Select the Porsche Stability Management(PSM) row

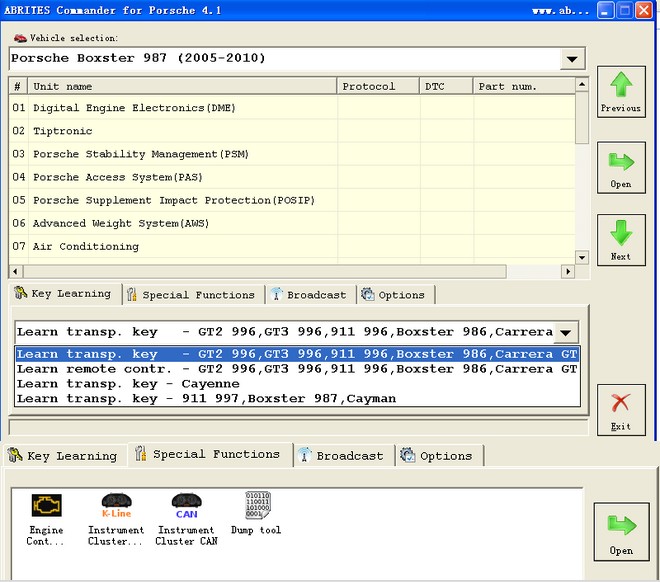(x=140, y=154)
